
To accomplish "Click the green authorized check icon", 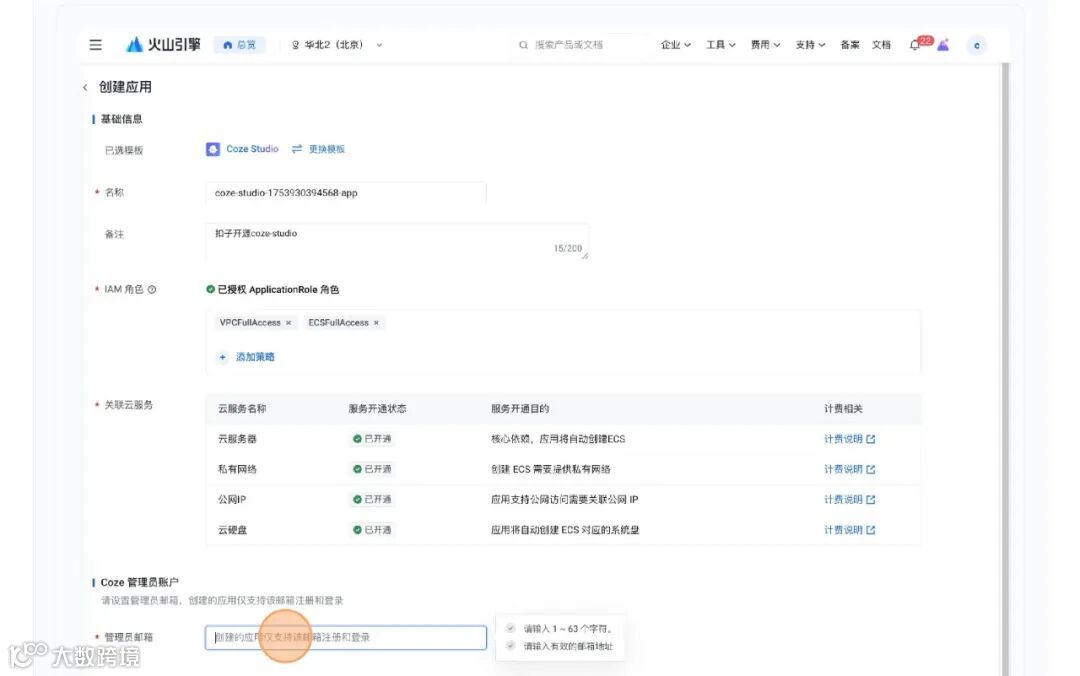I will (x=210, y=289).
